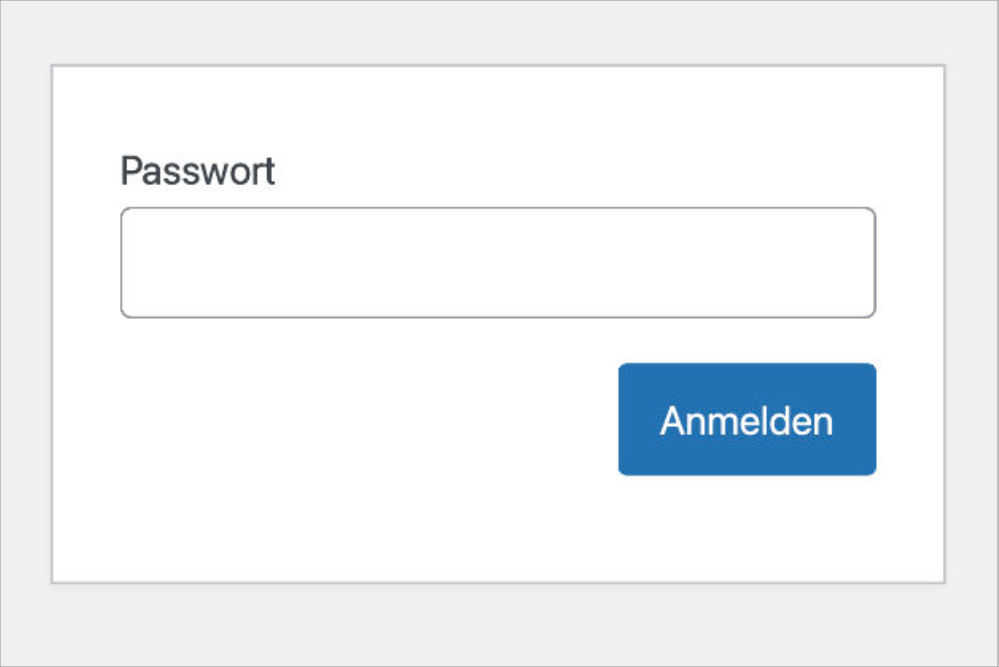Click empty space below Anmelden button
The image size is (999, 667).
coord(746,530)
